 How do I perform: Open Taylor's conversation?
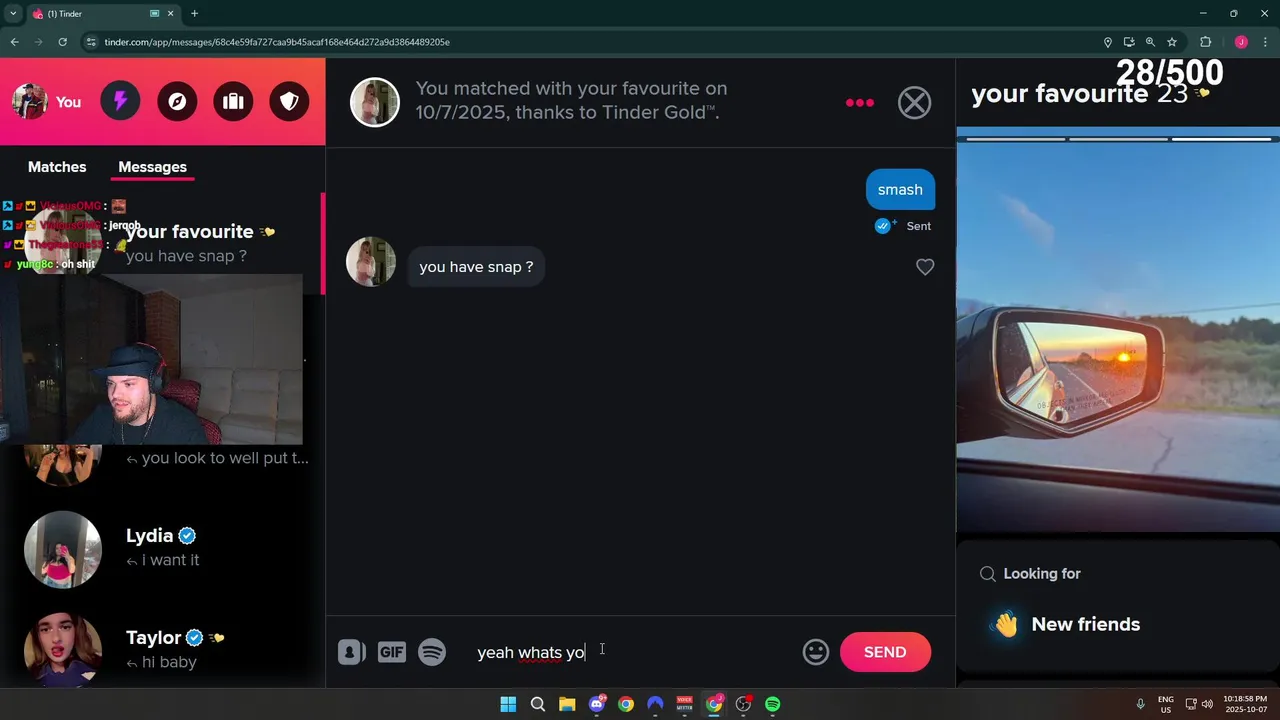[x=163, y=649]
